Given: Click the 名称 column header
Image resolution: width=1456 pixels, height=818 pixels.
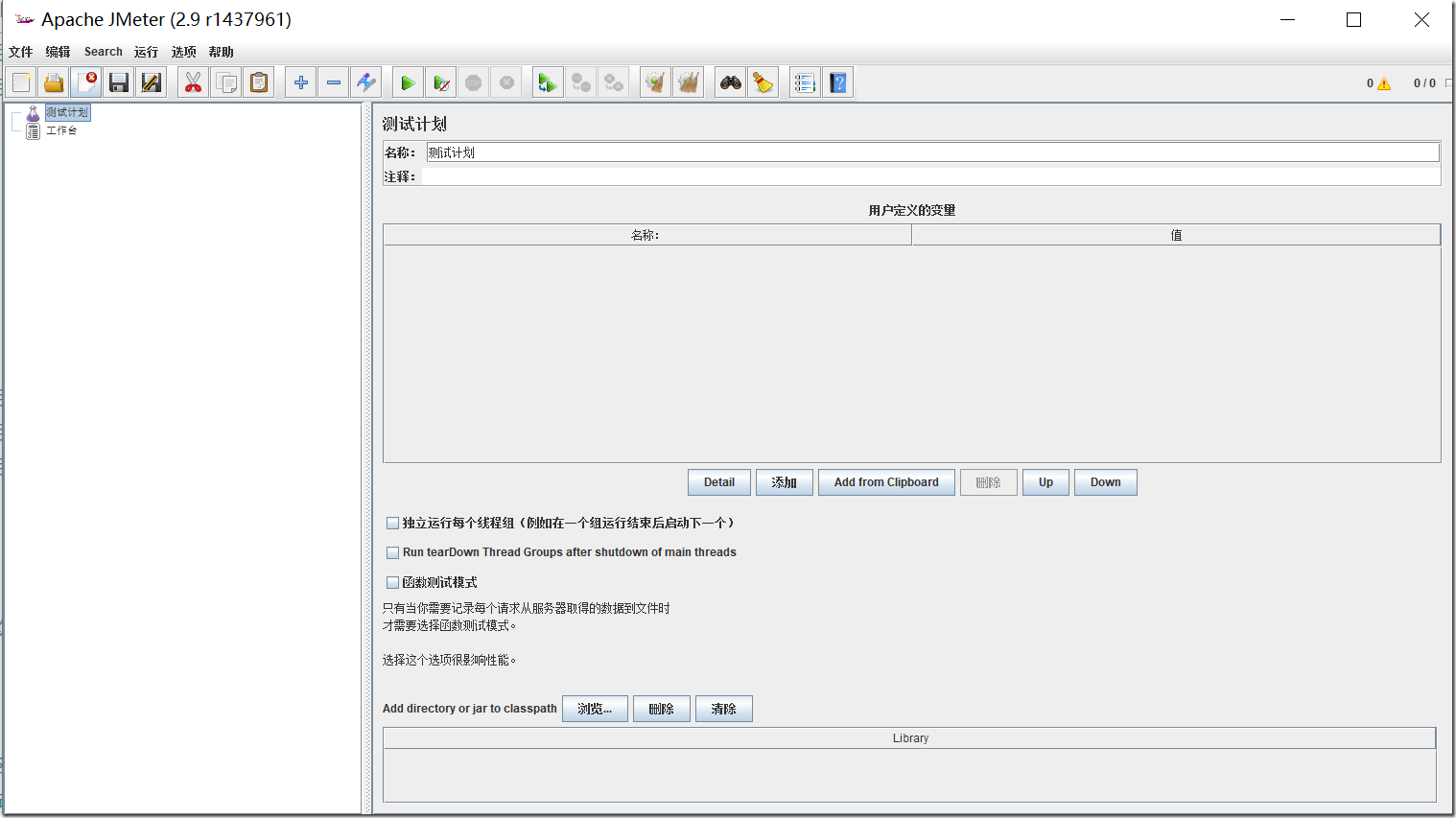Looking at the screenshot, I should point(647,235).
